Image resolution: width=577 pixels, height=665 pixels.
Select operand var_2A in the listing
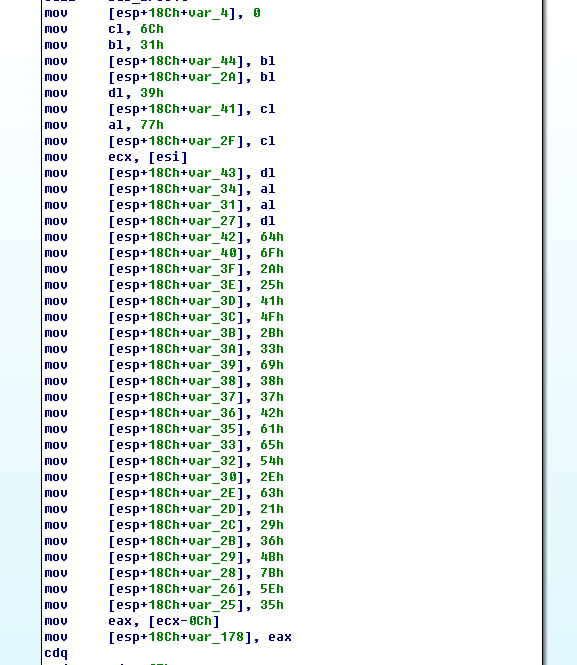tap(213, 77)
